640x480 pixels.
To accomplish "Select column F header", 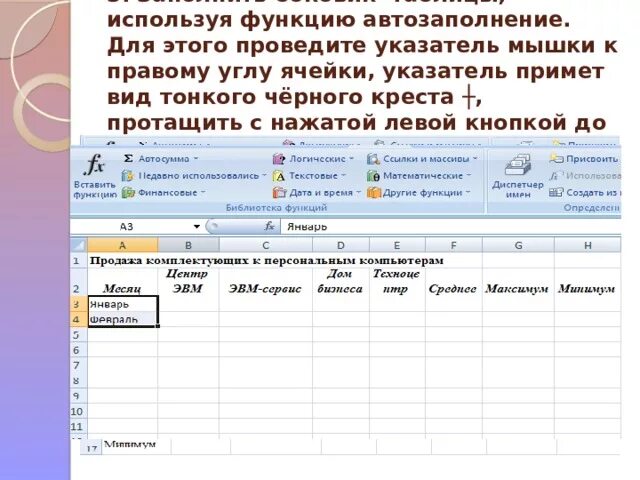I will tap(453, 245).
